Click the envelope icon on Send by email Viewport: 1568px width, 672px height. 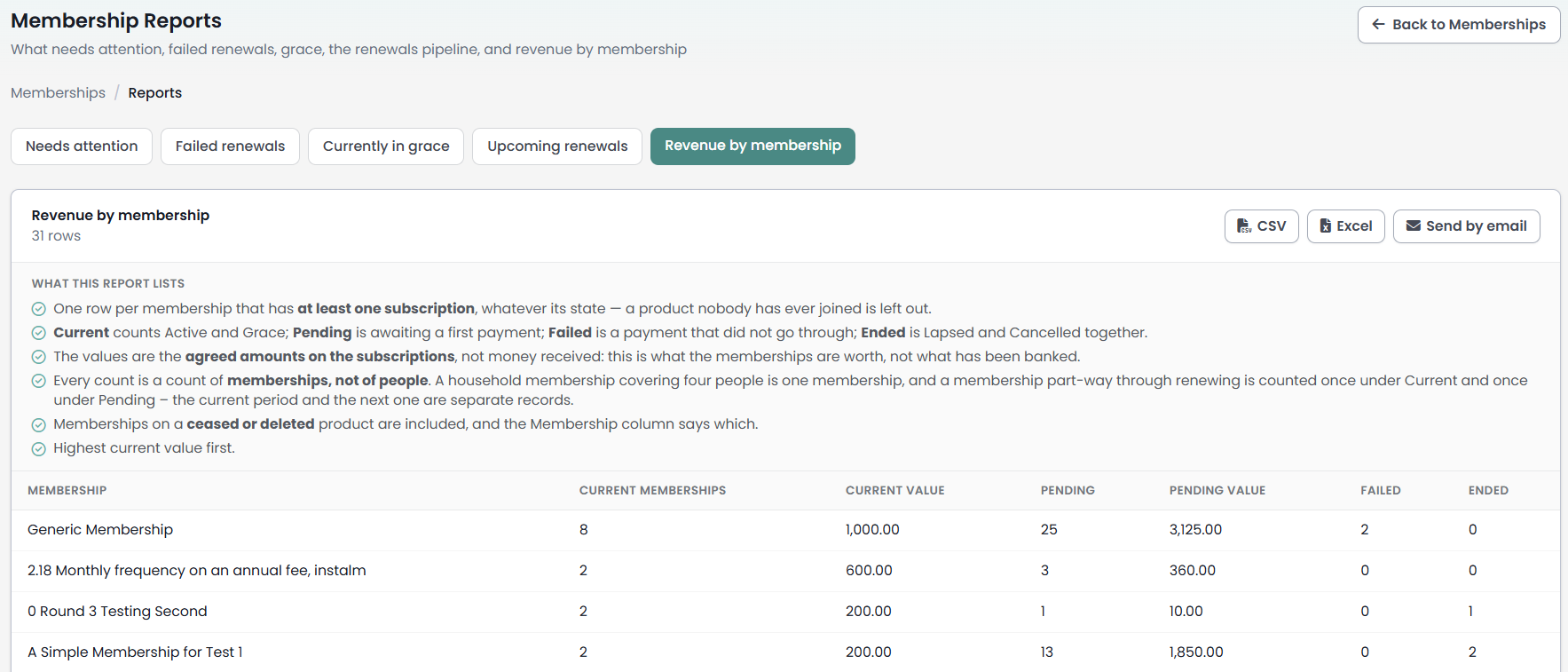1414,226
